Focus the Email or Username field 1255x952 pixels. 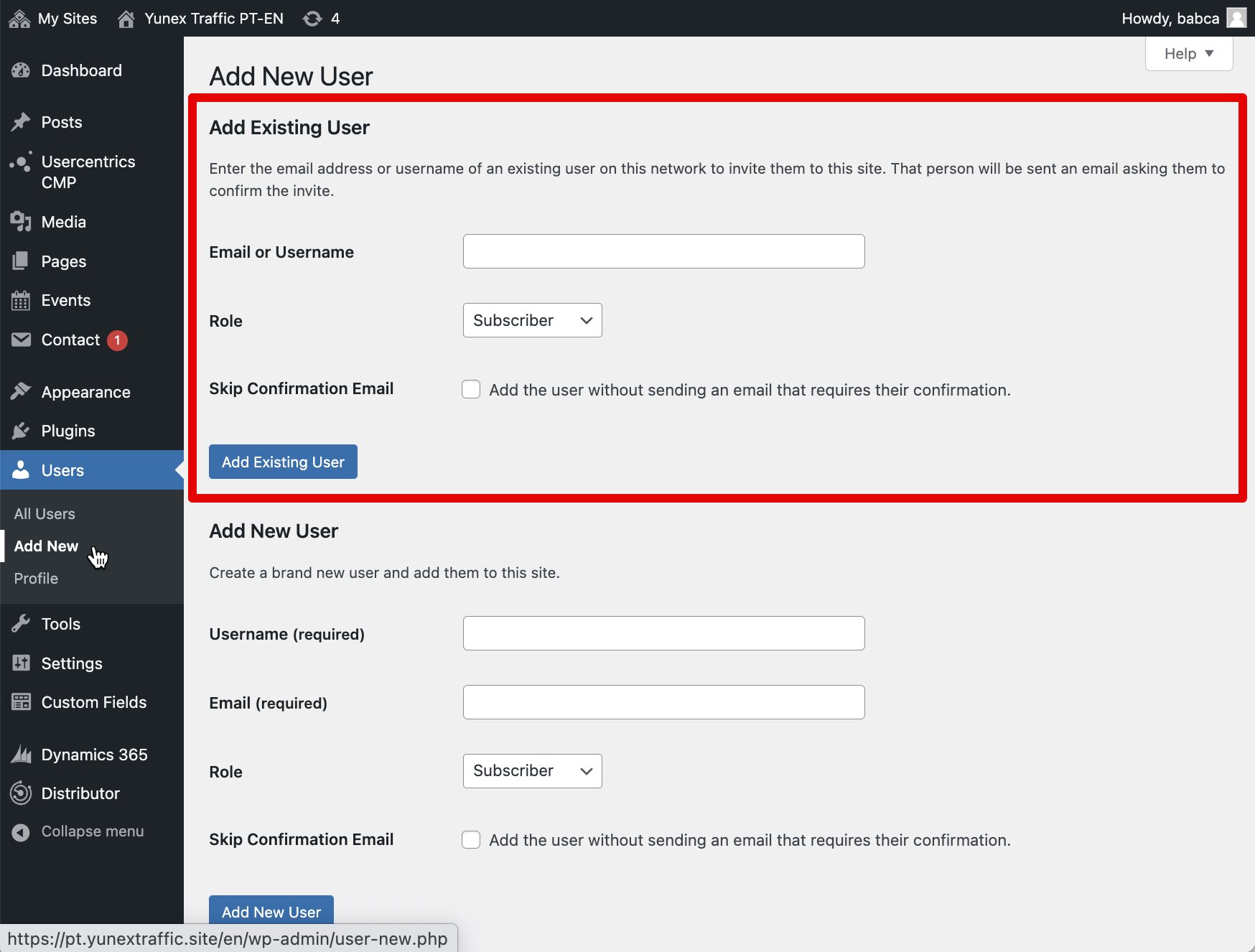(663, 251)
